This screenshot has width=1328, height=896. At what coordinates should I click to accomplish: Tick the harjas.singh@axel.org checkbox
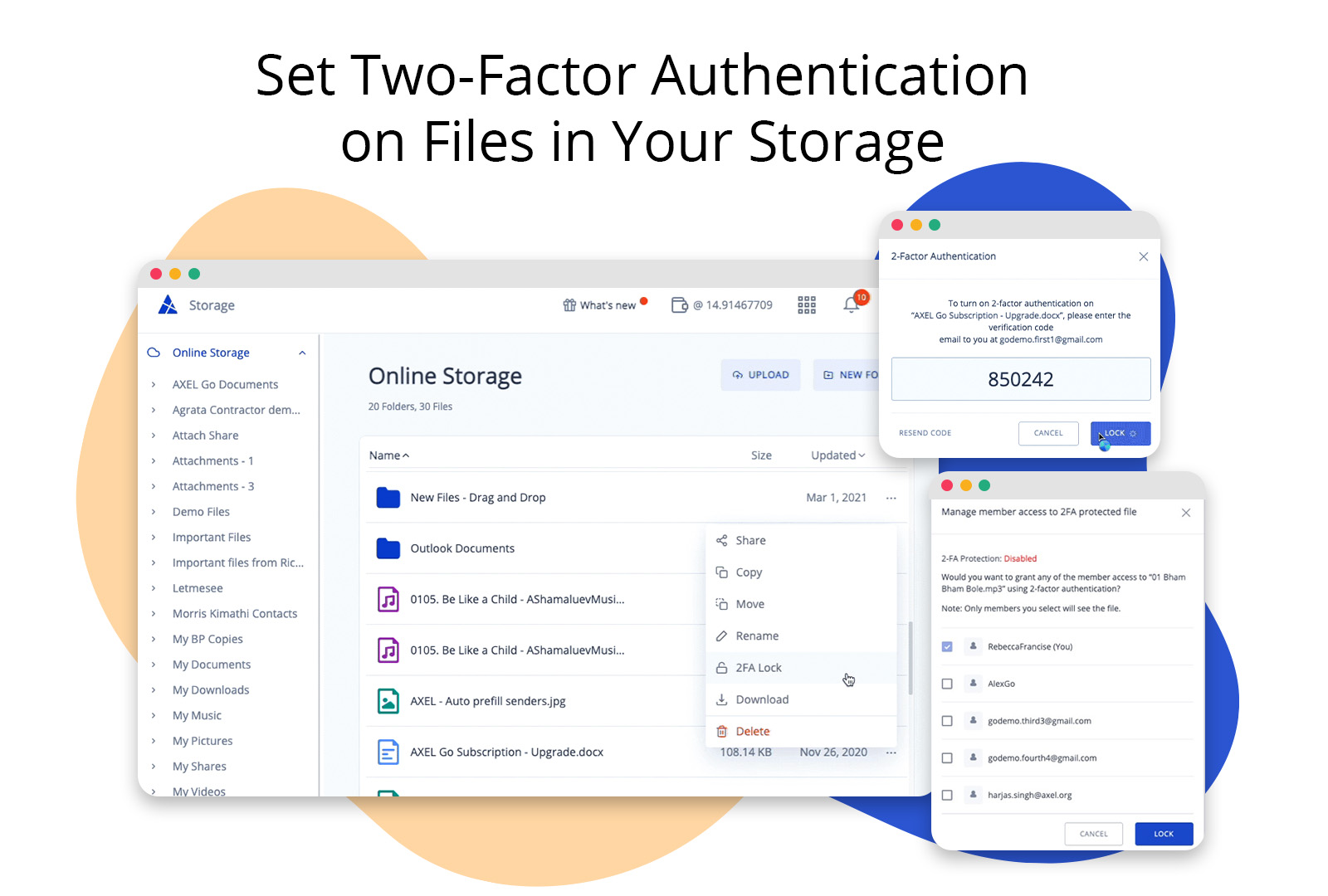pyautogui.click(x=947, y=795)
